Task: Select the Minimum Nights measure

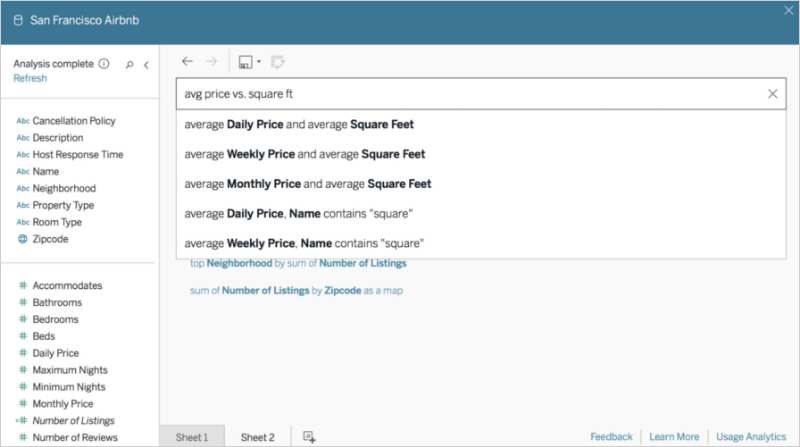Action: click(x=69, y=387)
